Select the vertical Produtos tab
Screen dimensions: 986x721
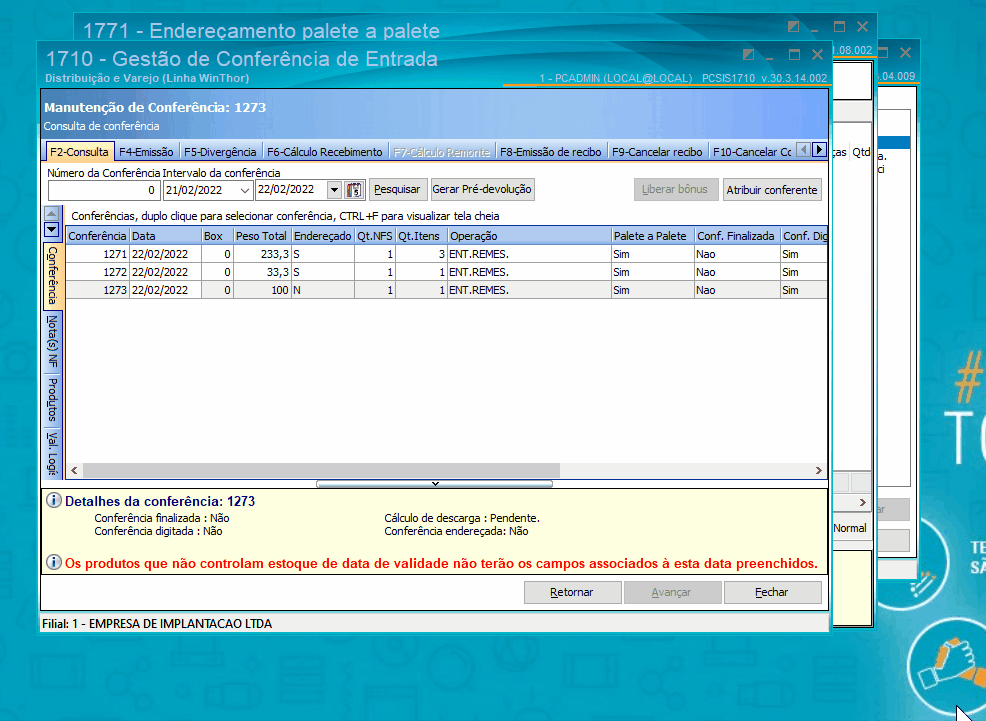(53, 400)
